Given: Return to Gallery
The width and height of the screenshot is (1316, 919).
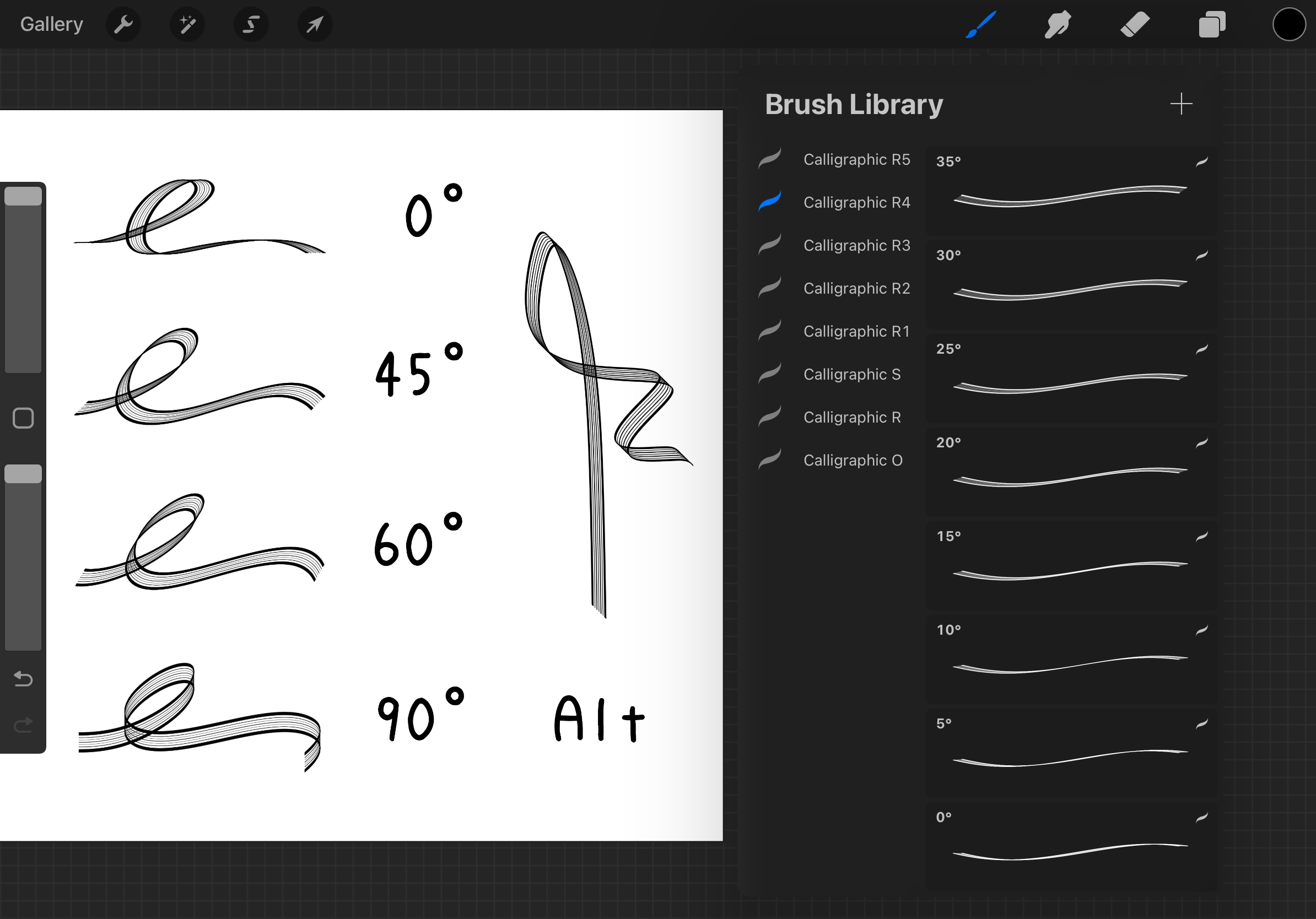Looking at the screenshot, I should click(x=52, y=25).
